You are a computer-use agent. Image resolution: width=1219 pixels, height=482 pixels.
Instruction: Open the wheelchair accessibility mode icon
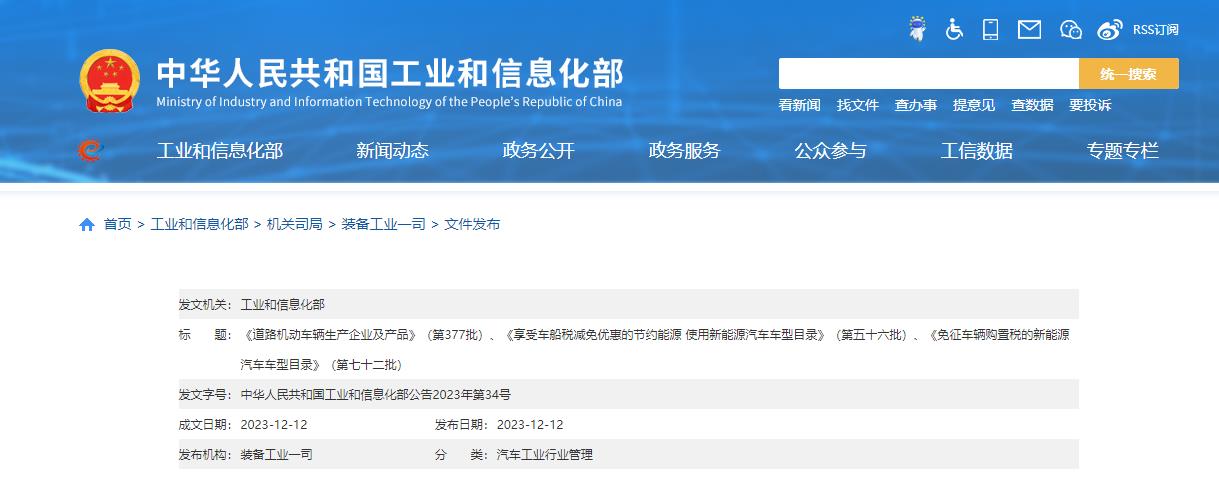pyautogui.click(x=954, y=29)
